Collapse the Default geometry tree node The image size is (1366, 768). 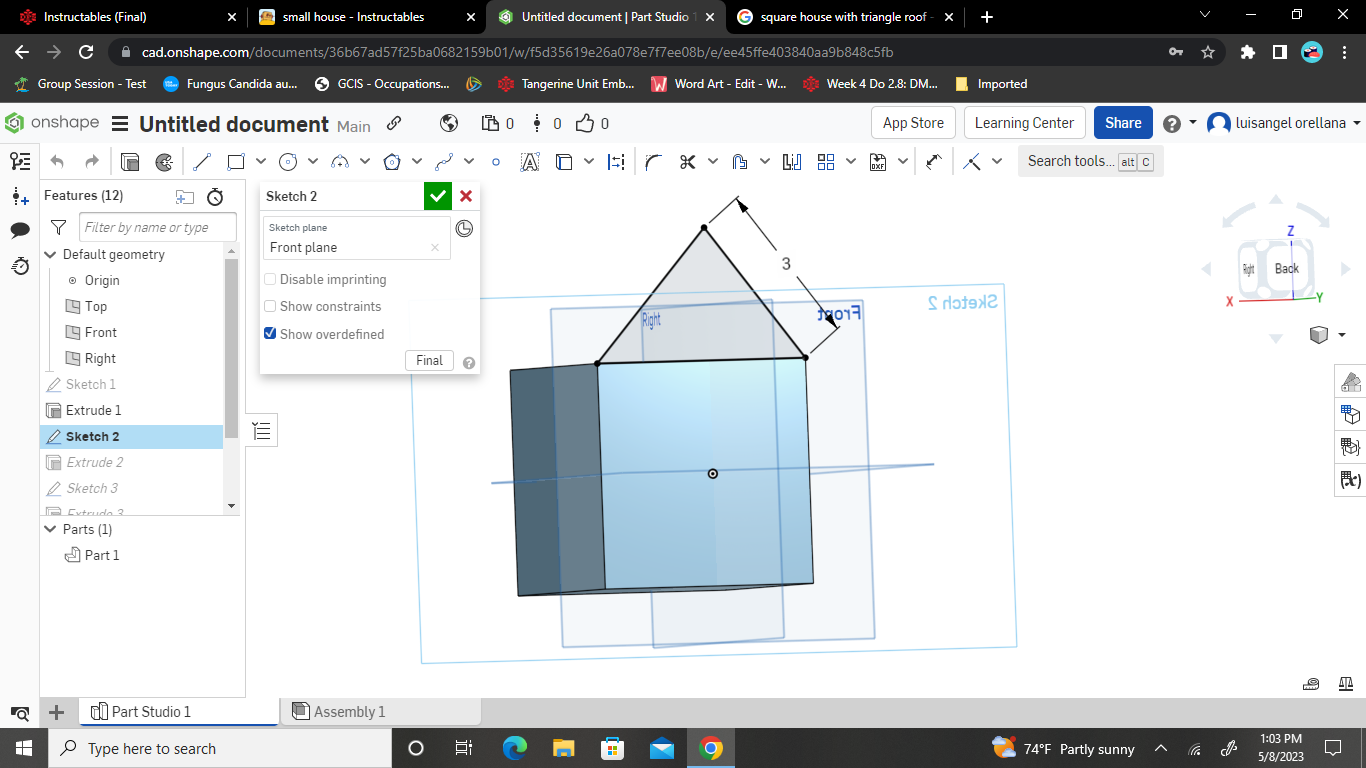[50, 254]
